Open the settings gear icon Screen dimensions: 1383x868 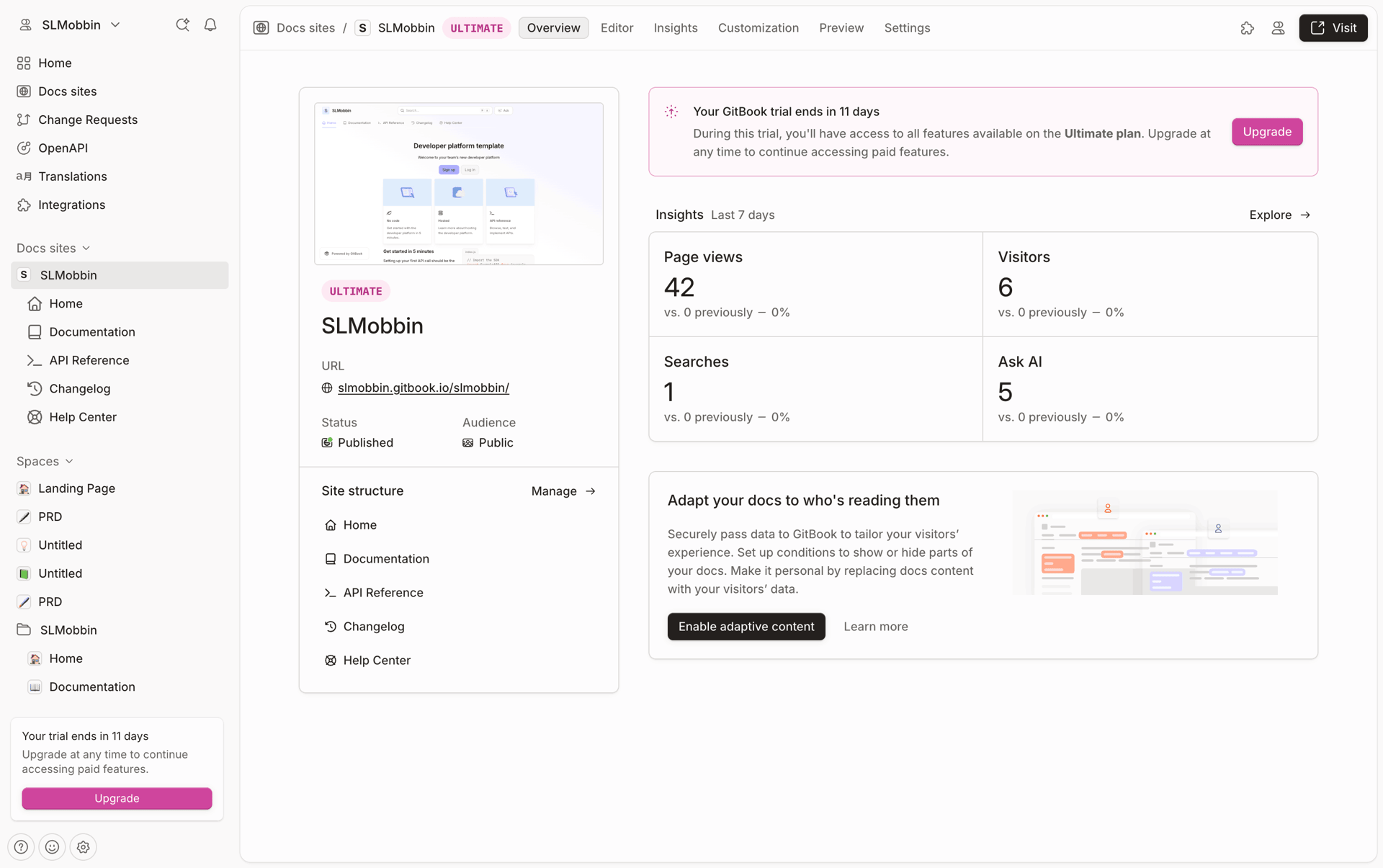[x=84, y=847]
